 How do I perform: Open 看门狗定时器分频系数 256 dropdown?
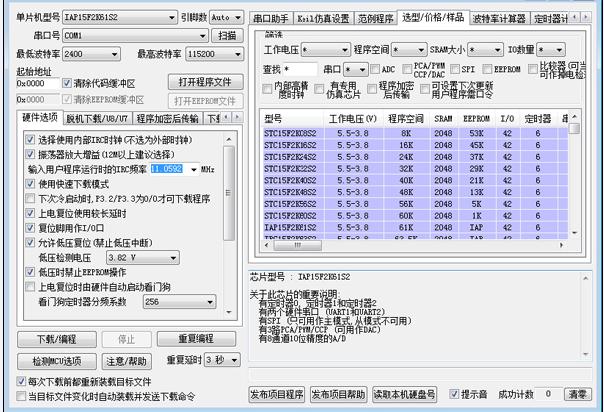(180, 301)
